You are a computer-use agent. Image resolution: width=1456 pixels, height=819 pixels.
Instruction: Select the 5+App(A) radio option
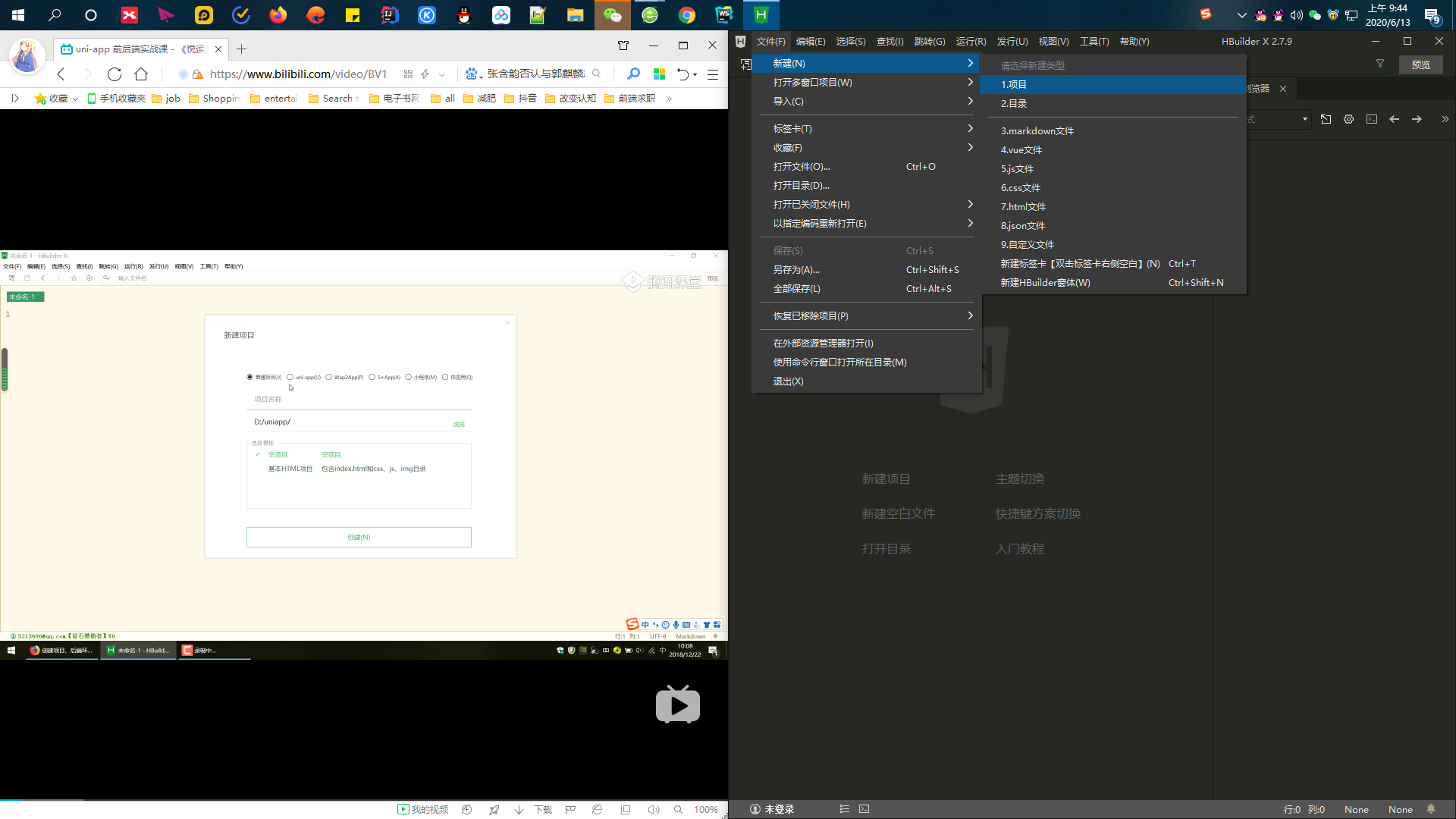372,377
